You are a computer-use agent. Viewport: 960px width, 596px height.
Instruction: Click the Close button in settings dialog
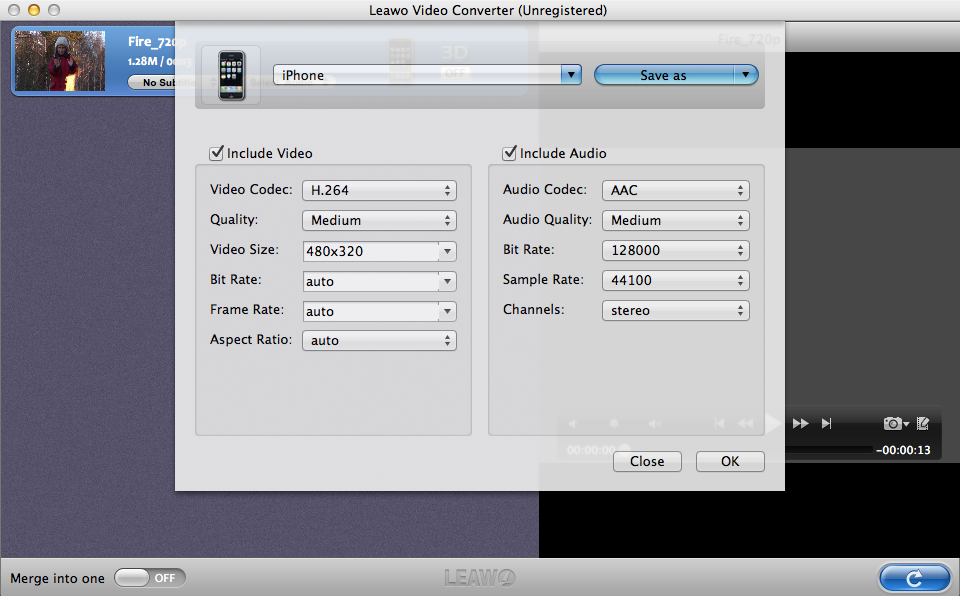click(647, 461)
